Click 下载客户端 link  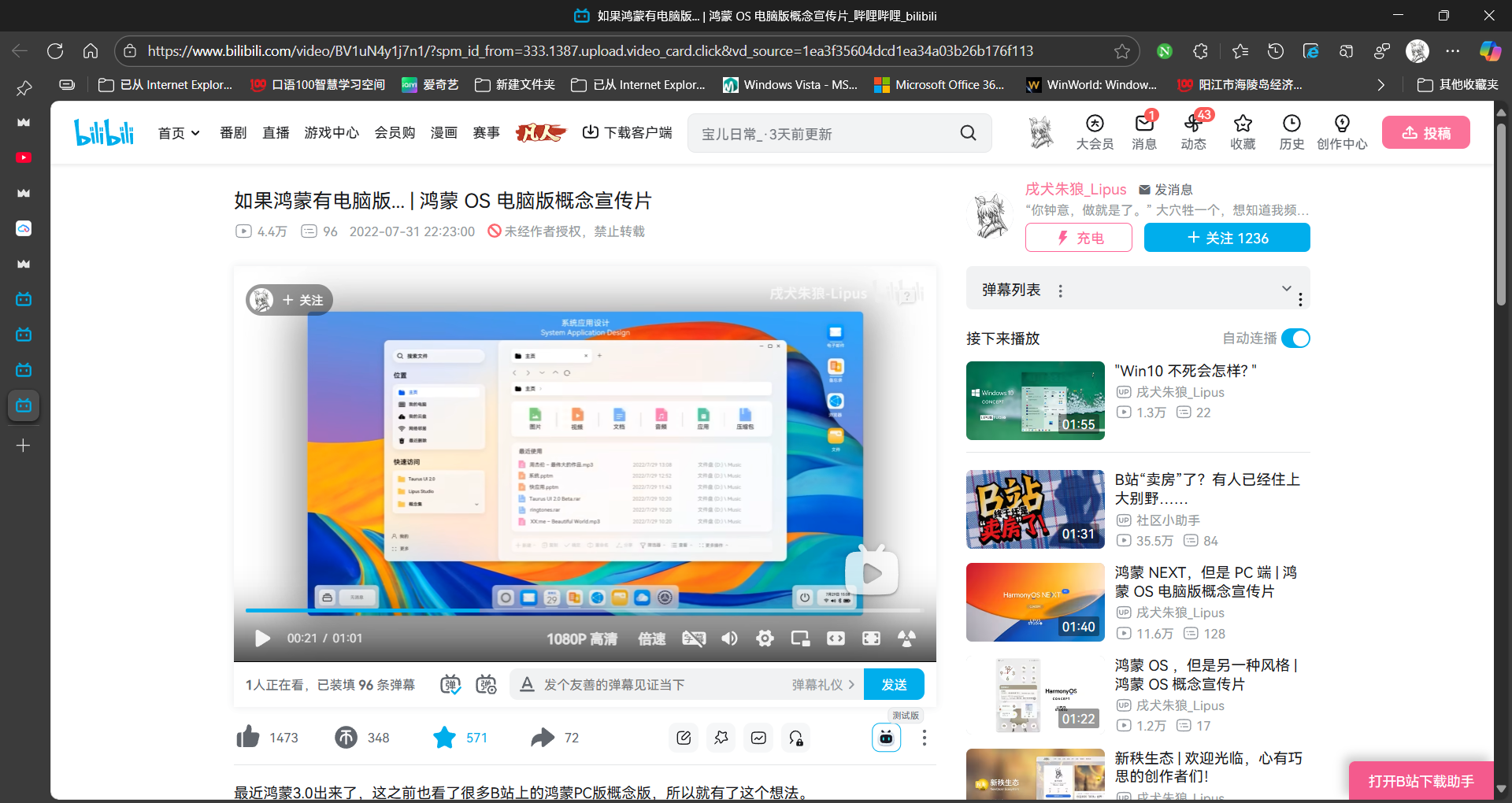click(x=627, y=133)
